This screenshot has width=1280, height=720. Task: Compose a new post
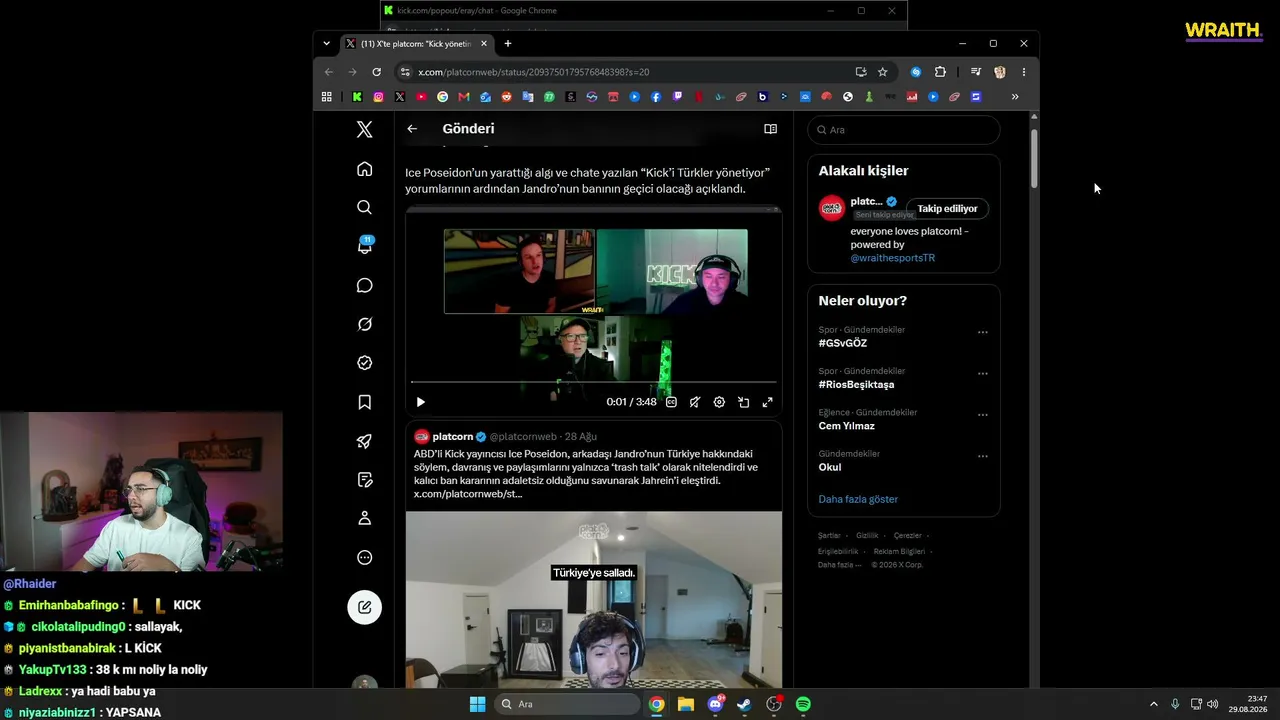tap(364, 607)
